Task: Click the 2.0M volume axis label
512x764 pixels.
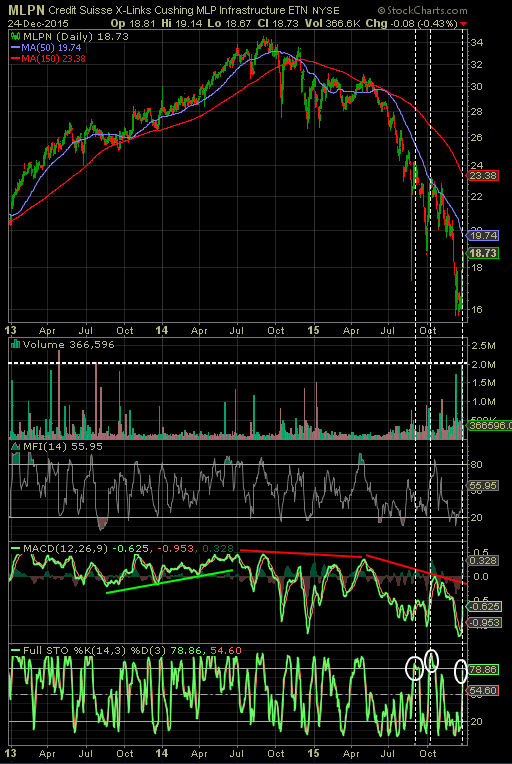Action: pyautogui.click(x=481, y=364)
